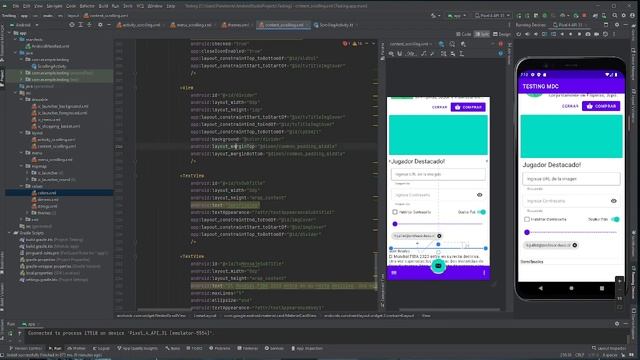Click the rerun icon in Run panel
The height and width of the screenshot is (360, 640).
[11, 333]
